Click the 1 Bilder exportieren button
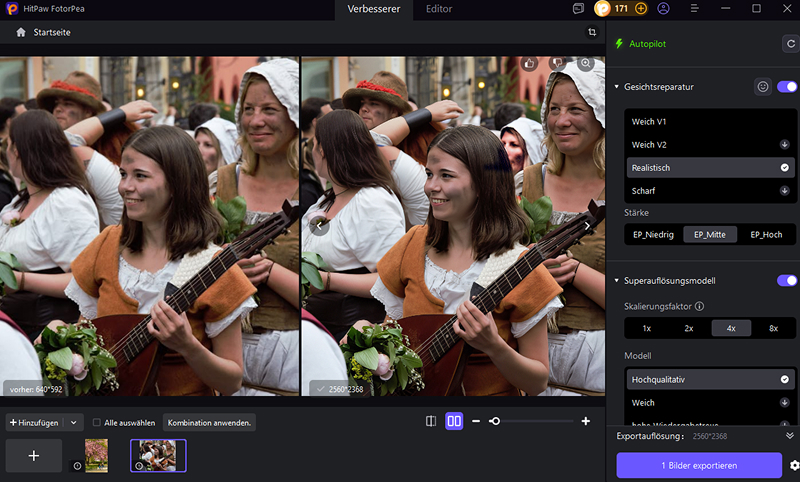The width and height of the screenshot is (800, 482). tap(699, 465)
